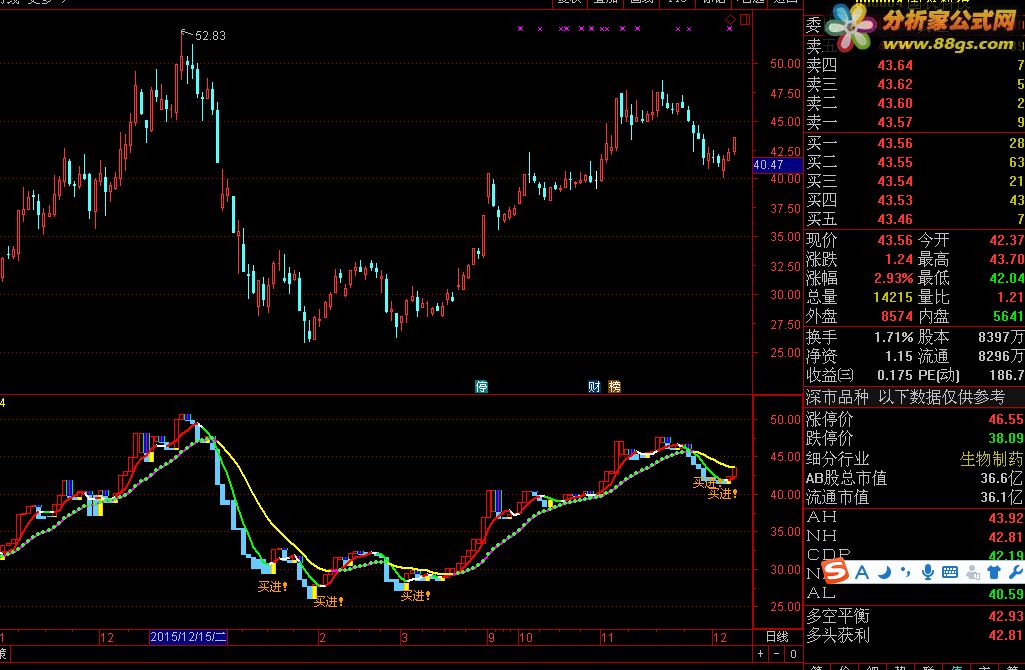Click the blue 财 marker under the chart
The width and height of the screenshot is (1025, 670).
point(594,386)
